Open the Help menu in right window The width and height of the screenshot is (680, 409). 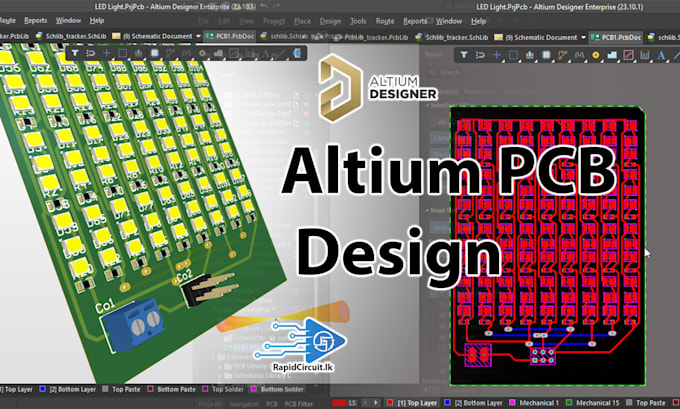(x=478, y=21)
